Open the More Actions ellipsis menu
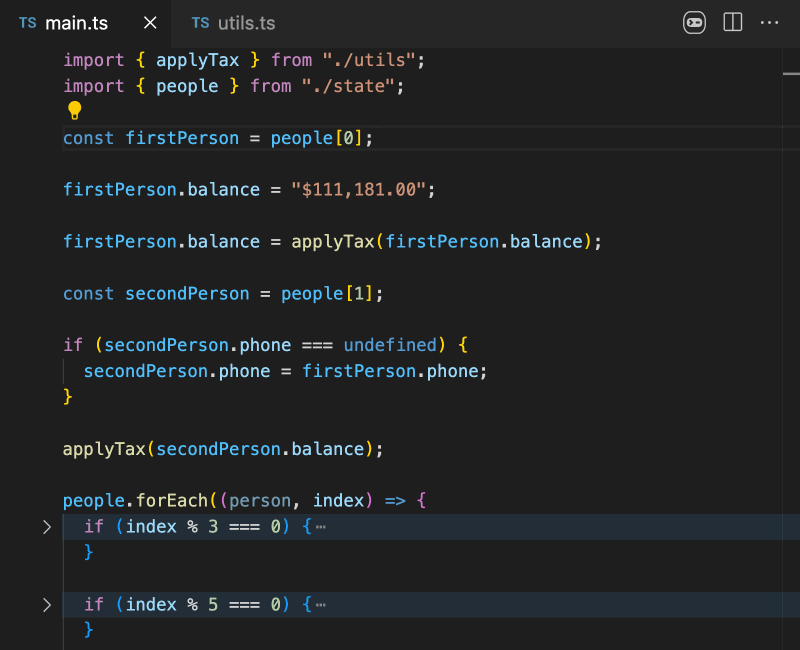 (769, 22)
